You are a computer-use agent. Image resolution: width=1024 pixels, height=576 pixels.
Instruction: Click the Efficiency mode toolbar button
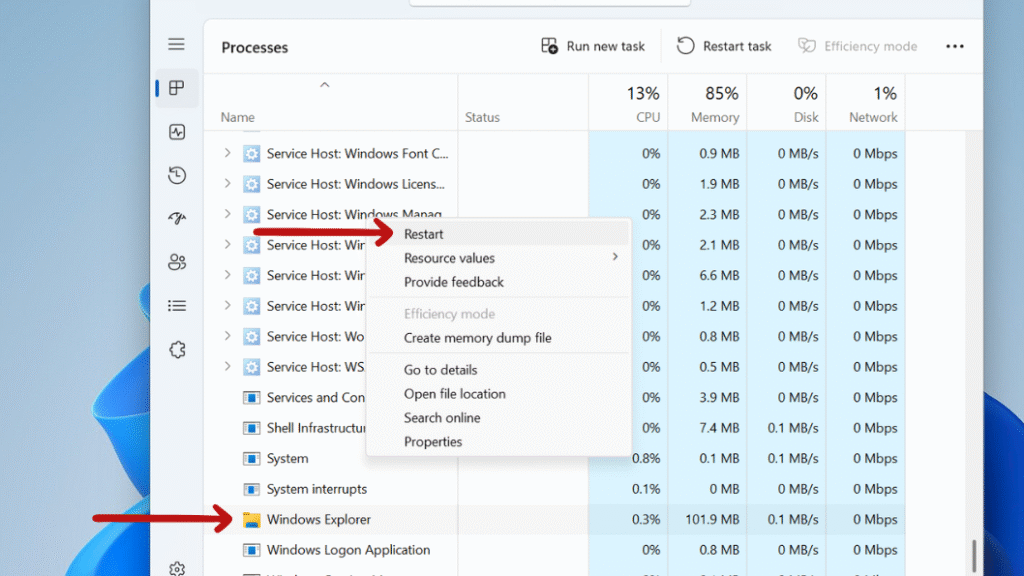pyautogui.click(x=857, y=46)
